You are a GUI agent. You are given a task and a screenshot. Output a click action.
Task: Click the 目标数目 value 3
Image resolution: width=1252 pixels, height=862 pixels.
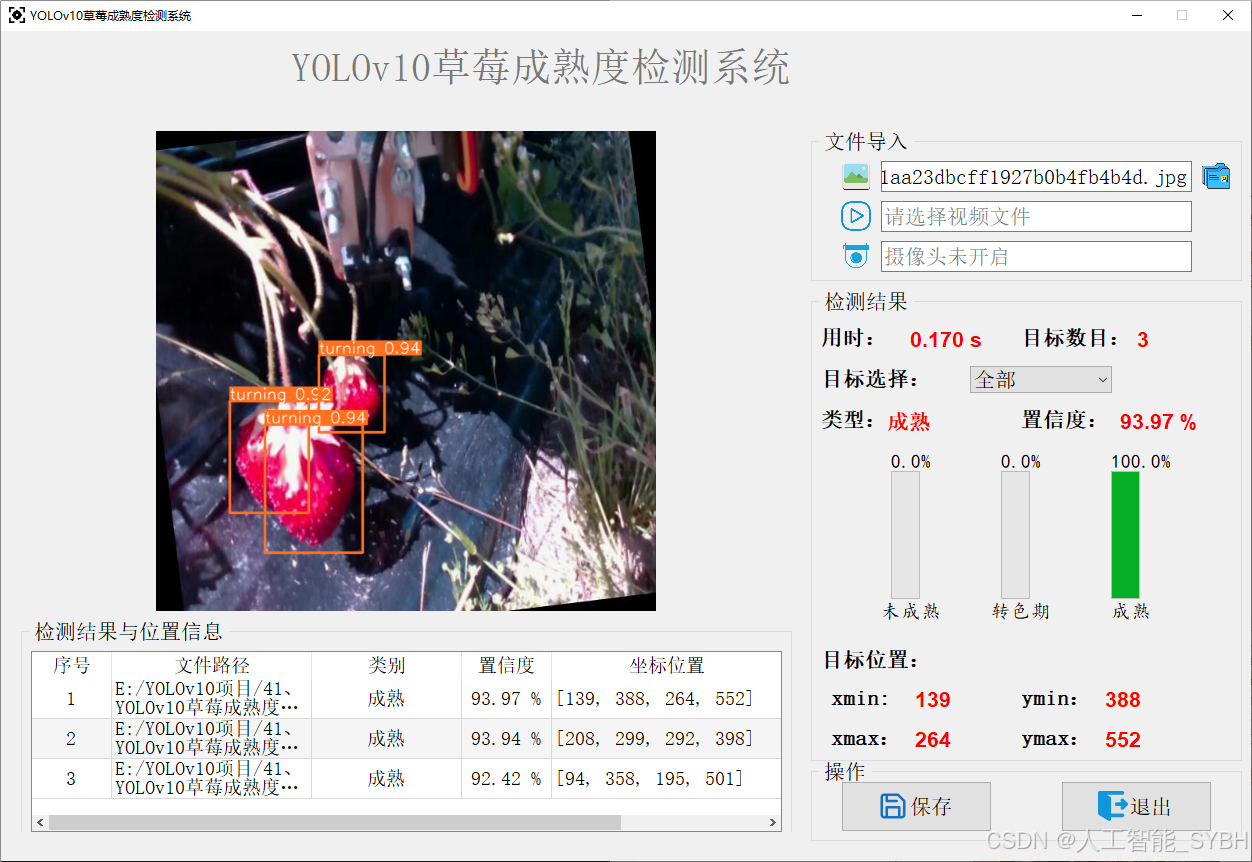(x=1142, y=340)
